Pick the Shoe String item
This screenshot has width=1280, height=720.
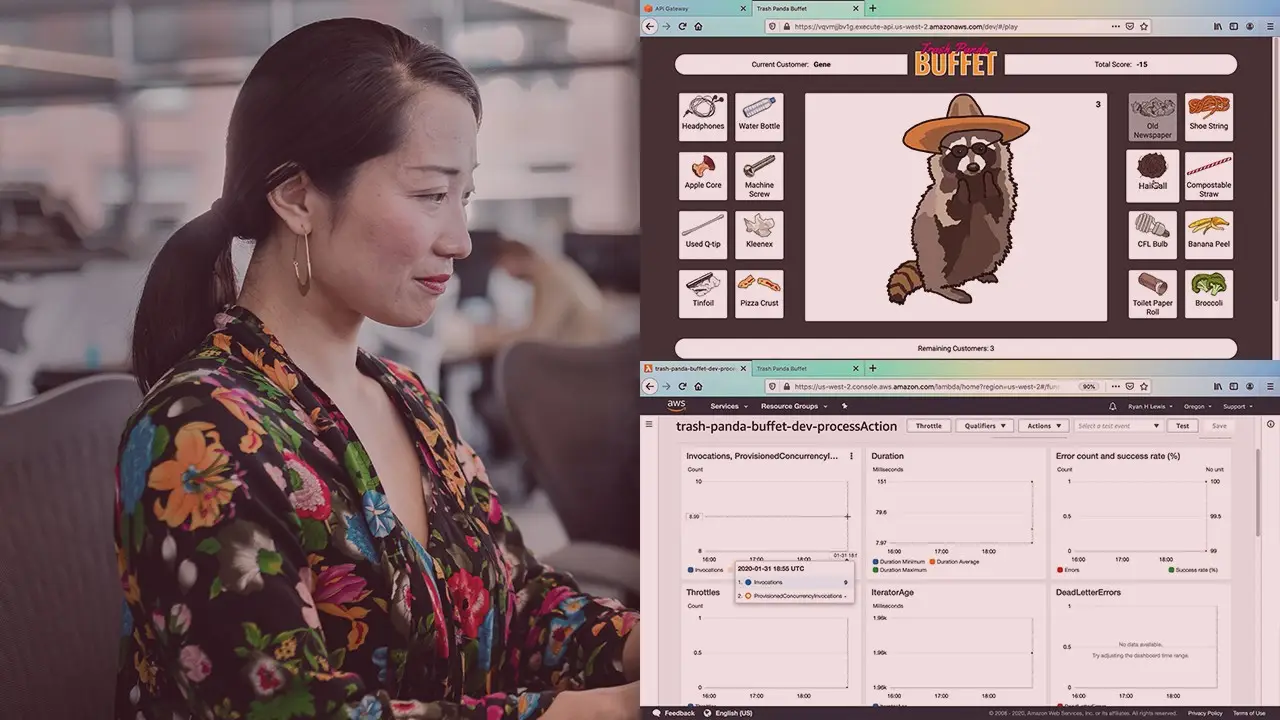coord(1209,117)
